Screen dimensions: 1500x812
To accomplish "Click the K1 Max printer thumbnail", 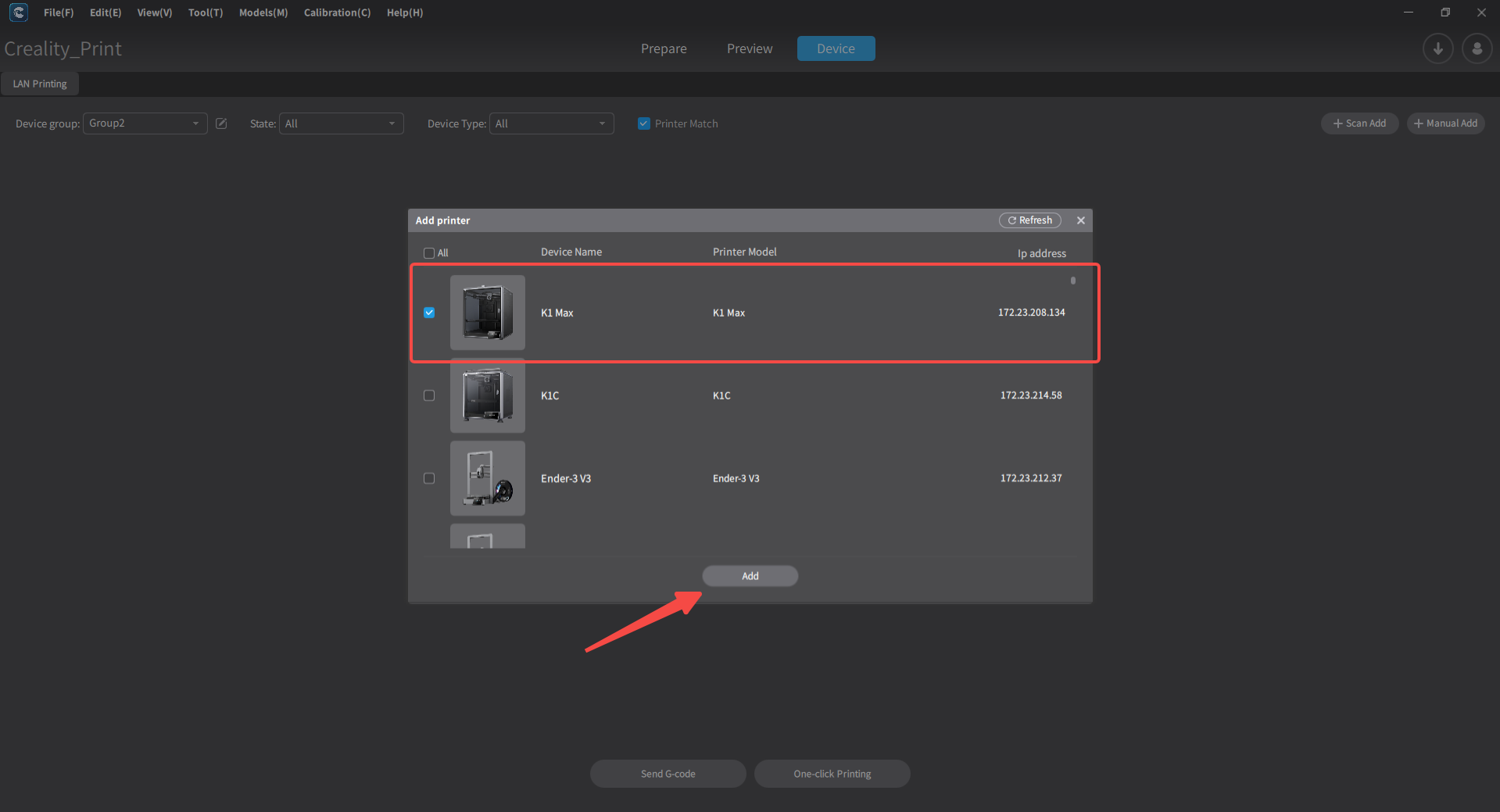I will coord(488,313).
